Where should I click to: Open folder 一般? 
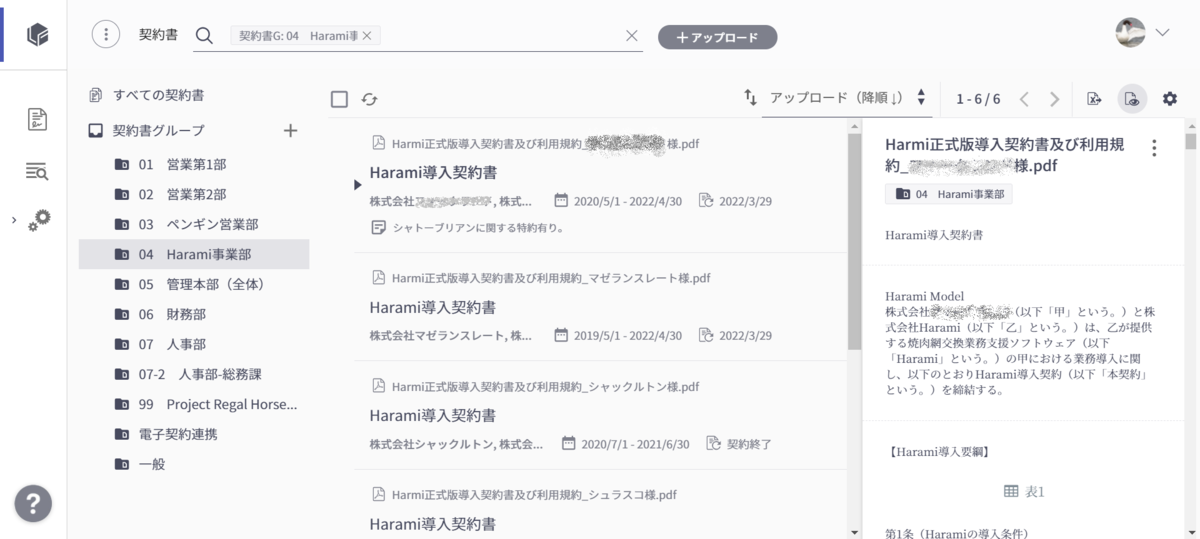[194, 464]
